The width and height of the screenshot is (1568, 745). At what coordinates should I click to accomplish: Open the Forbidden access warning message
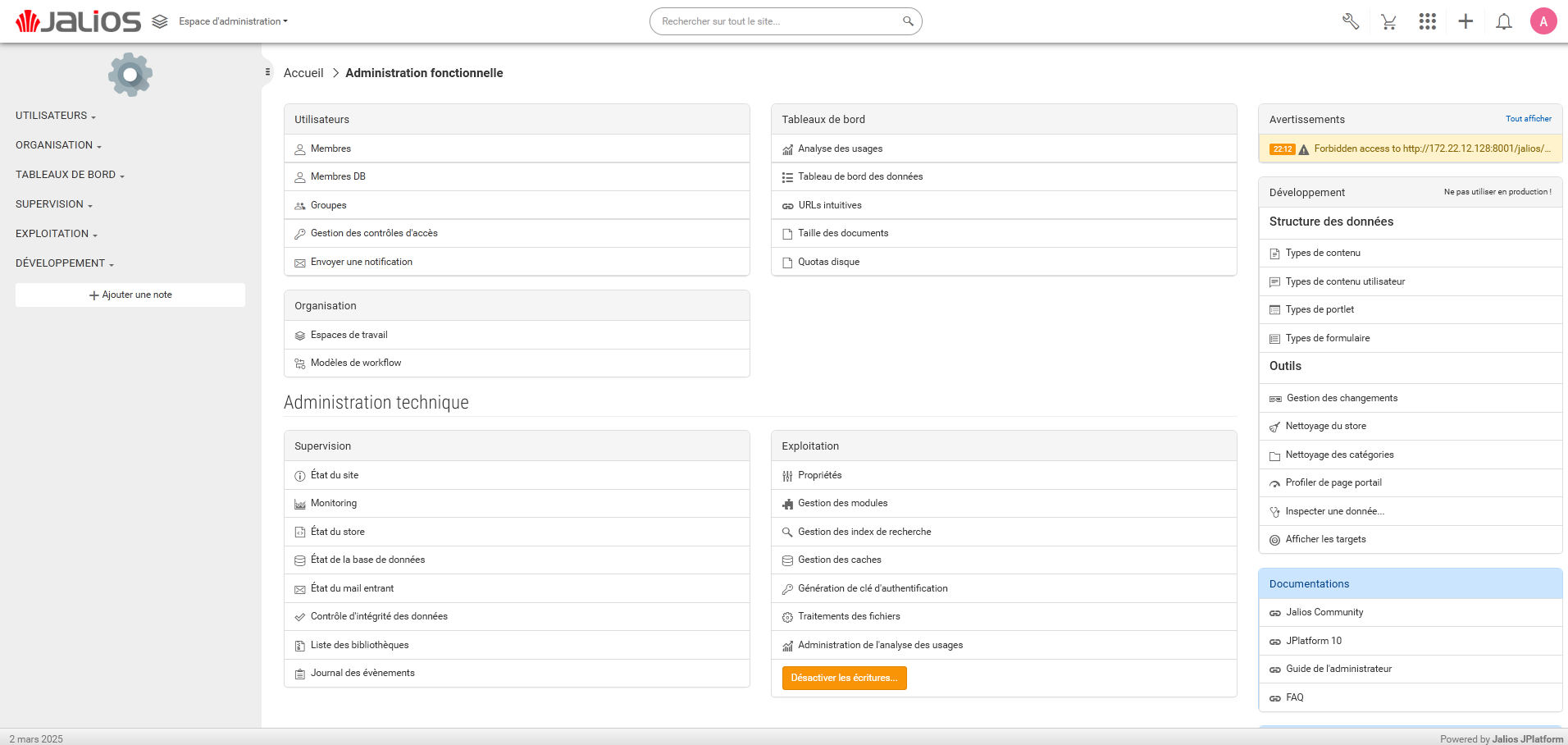coord(1432,149)
